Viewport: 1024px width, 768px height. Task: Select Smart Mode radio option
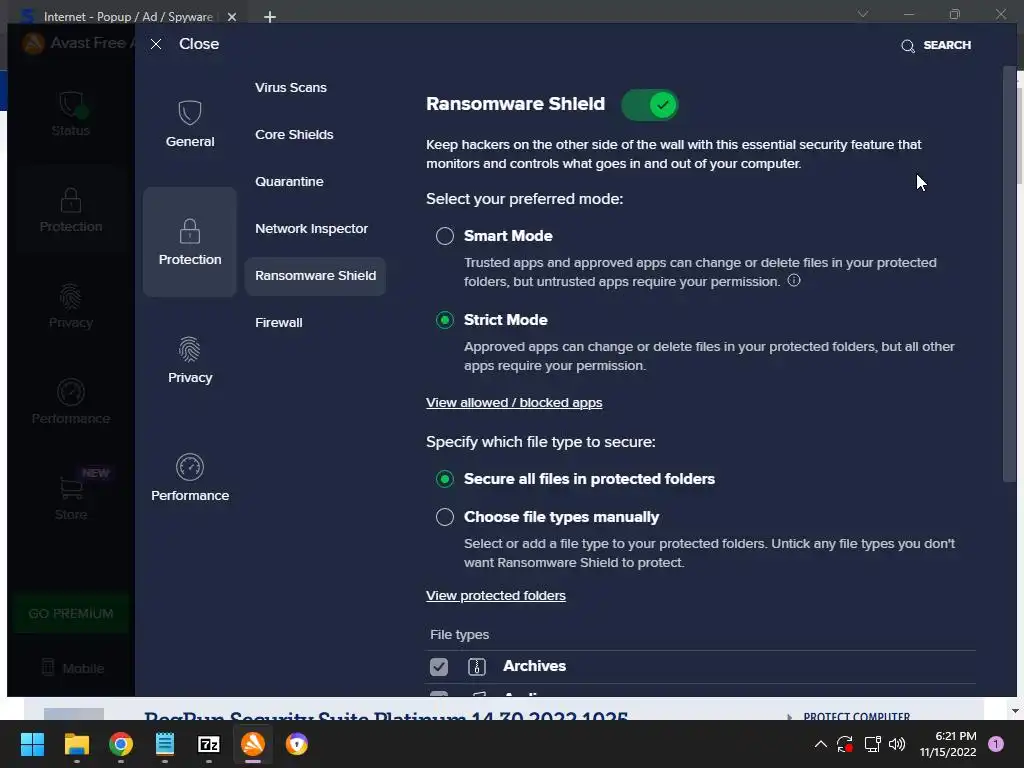pyautogui.click(x=445, y=236)
